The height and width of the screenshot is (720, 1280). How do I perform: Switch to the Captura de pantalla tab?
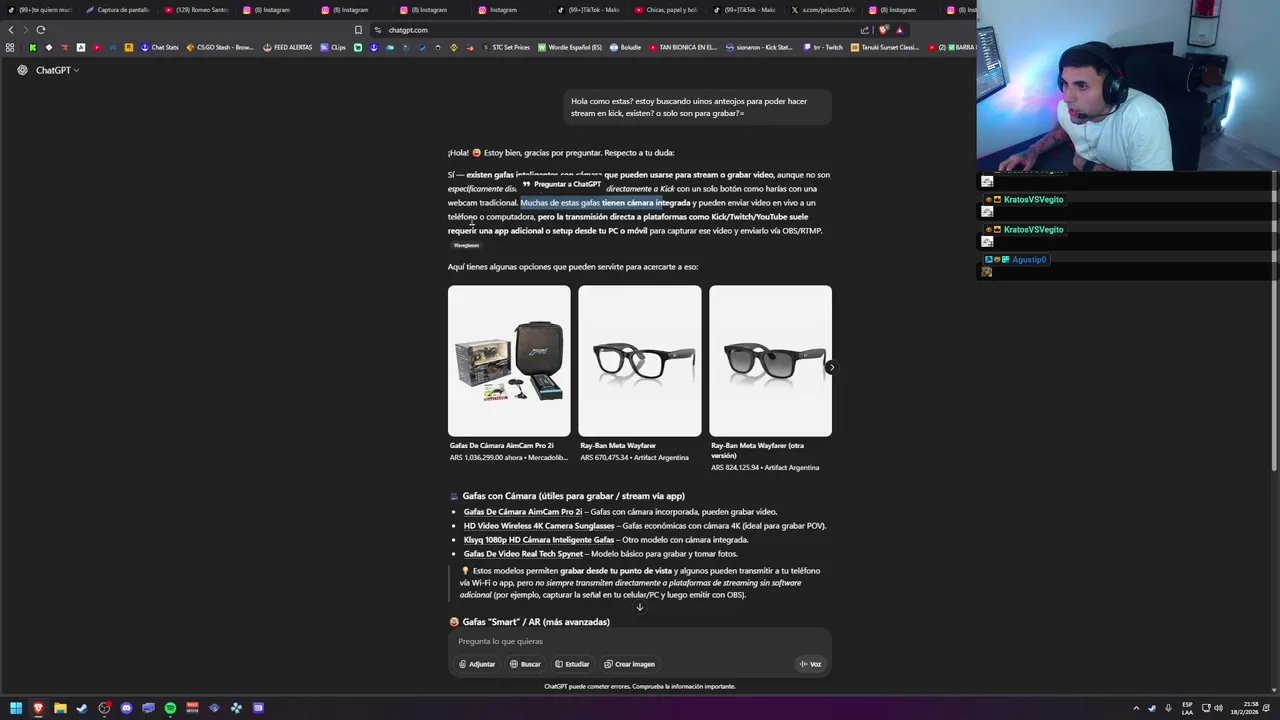click(118, 10)
